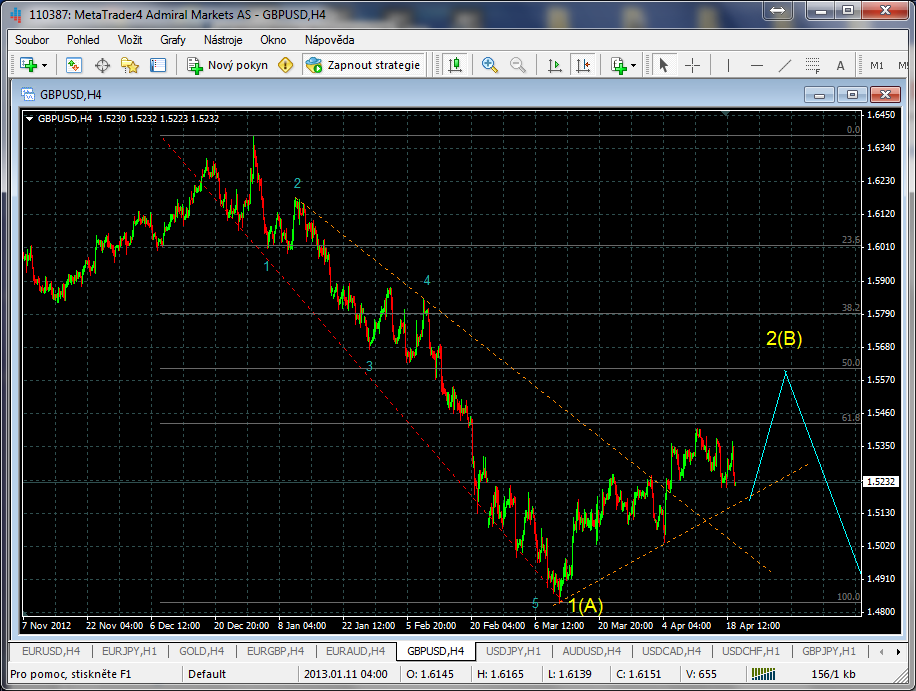Switch to AUDUSD,H4 chart tab

(x=591, y=651)
